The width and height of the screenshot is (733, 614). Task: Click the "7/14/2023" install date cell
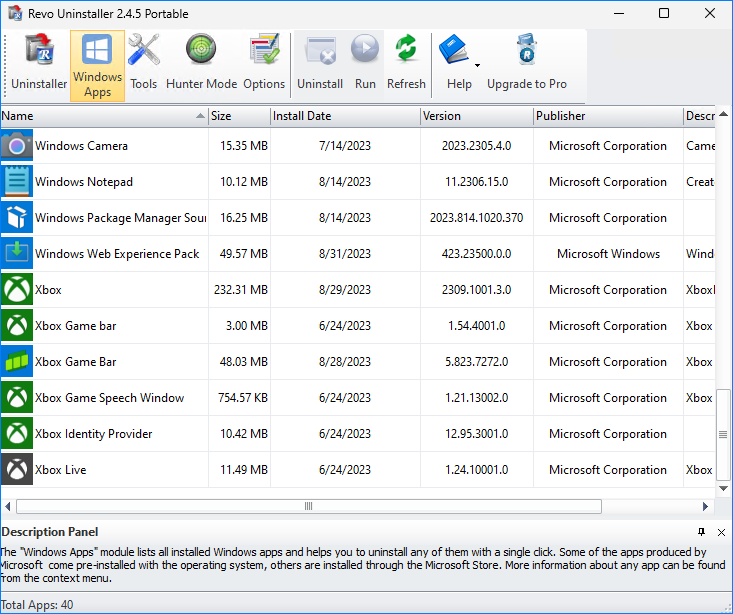point(345,146)
